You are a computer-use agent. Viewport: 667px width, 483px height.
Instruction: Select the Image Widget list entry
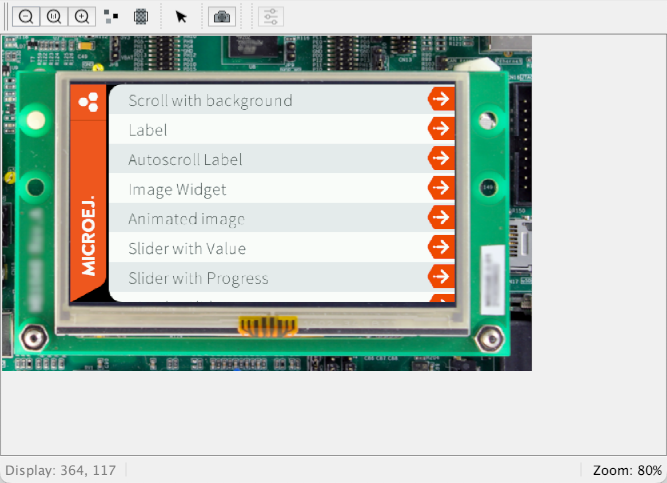[177, 189]
